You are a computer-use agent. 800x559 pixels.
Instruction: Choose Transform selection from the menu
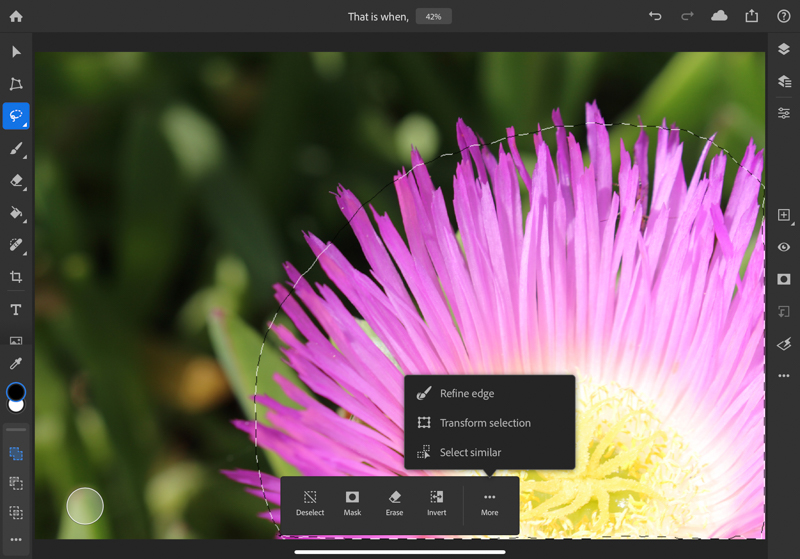pyautogui.click(x=490, y=423)
